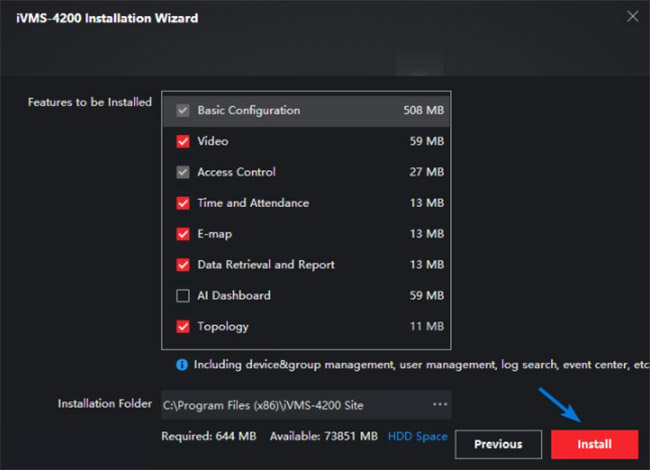Screen dimensions: 650x470
Task: Click the Including device&group management description
Action: click(x=421, y=365)
